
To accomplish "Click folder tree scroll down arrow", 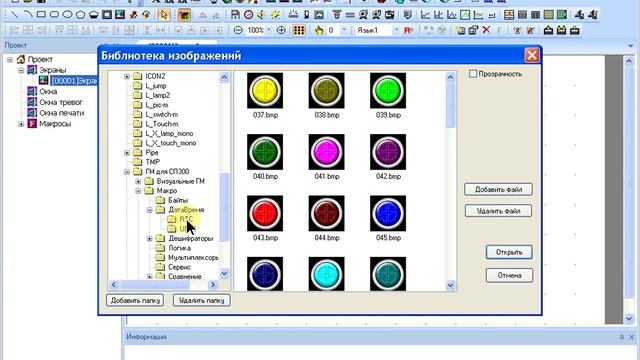I will 224,273.
